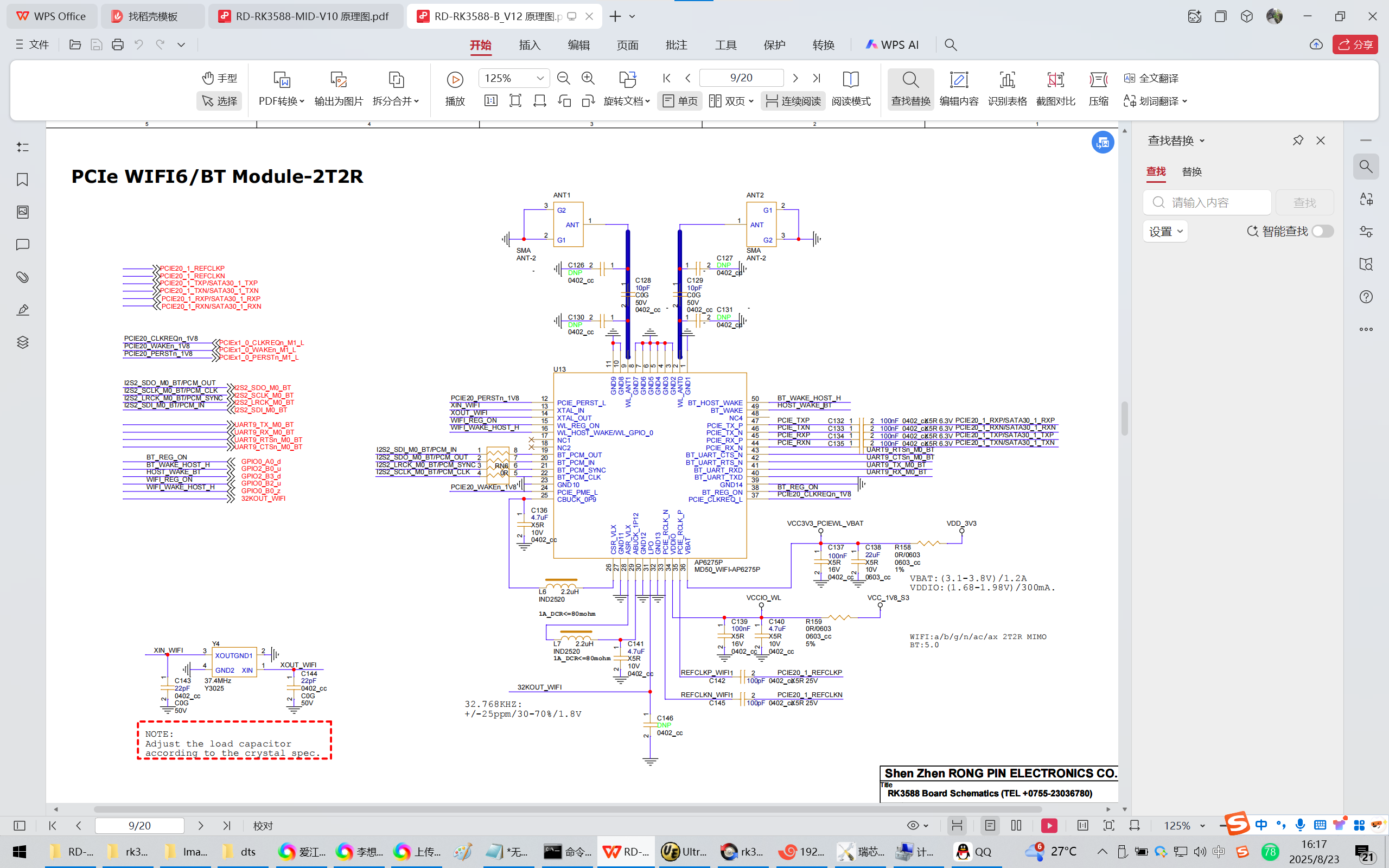Screen dimensions: 1389x868
Task: Open the zoom level 125% dropdown
Action: [540, 78]
